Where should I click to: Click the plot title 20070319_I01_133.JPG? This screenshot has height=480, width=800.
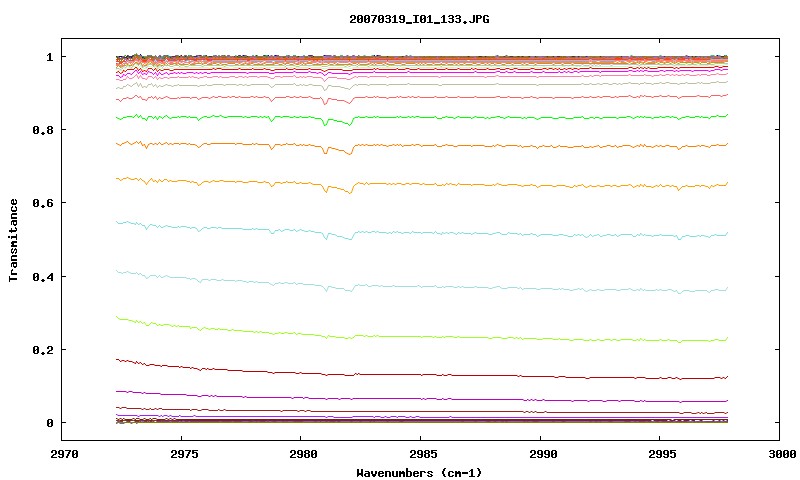[x=419, y=19]
